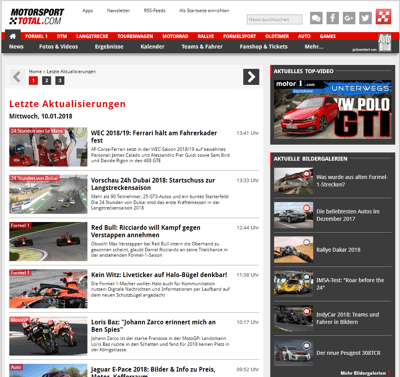
Task: Open the Twitter bird icon
Action: 365,18
